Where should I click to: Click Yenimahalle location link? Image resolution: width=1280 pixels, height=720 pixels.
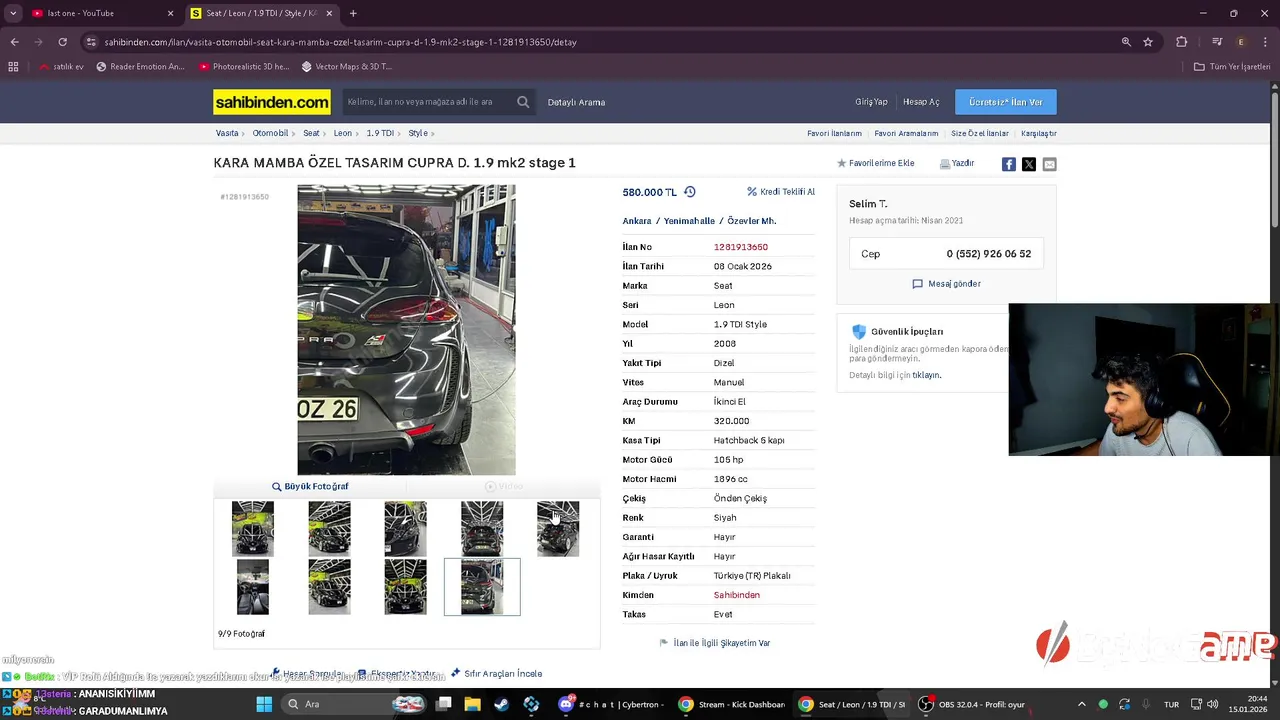690,221
